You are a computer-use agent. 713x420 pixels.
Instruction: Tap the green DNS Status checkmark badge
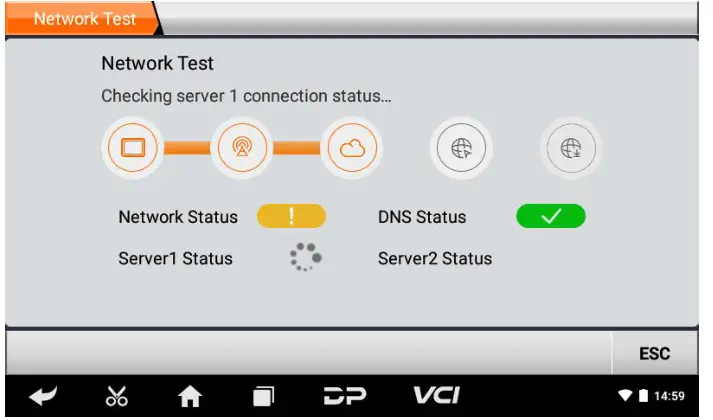[551, 216]
